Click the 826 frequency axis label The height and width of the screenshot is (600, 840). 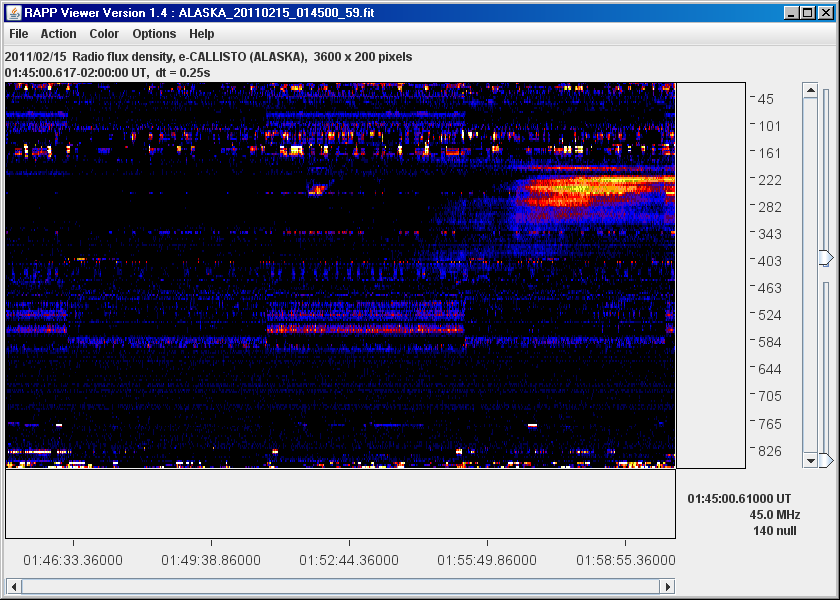pos(769,451)
